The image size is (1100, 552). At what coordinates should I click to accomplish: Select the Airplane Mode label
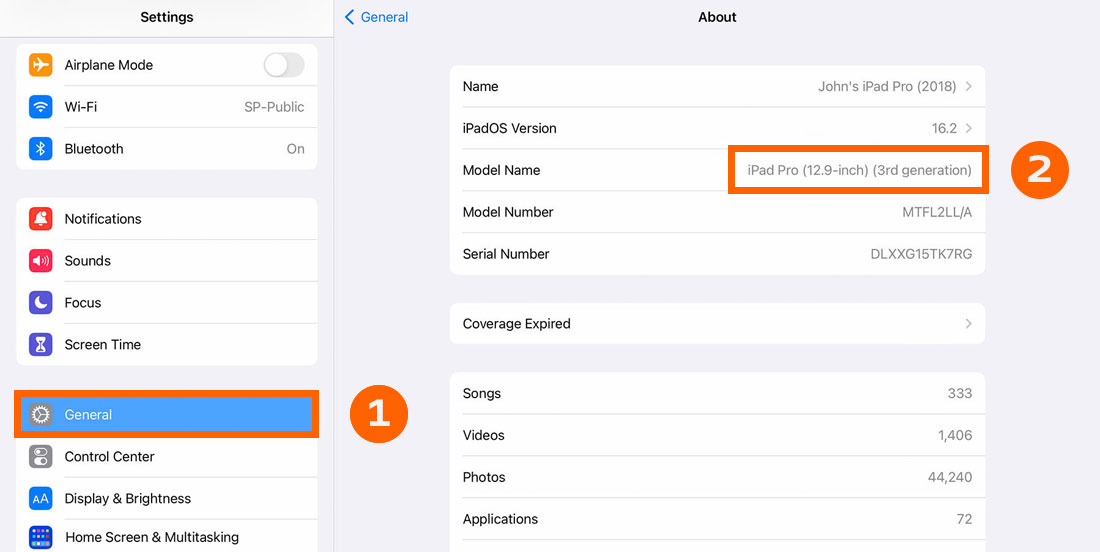click(109, 65)
